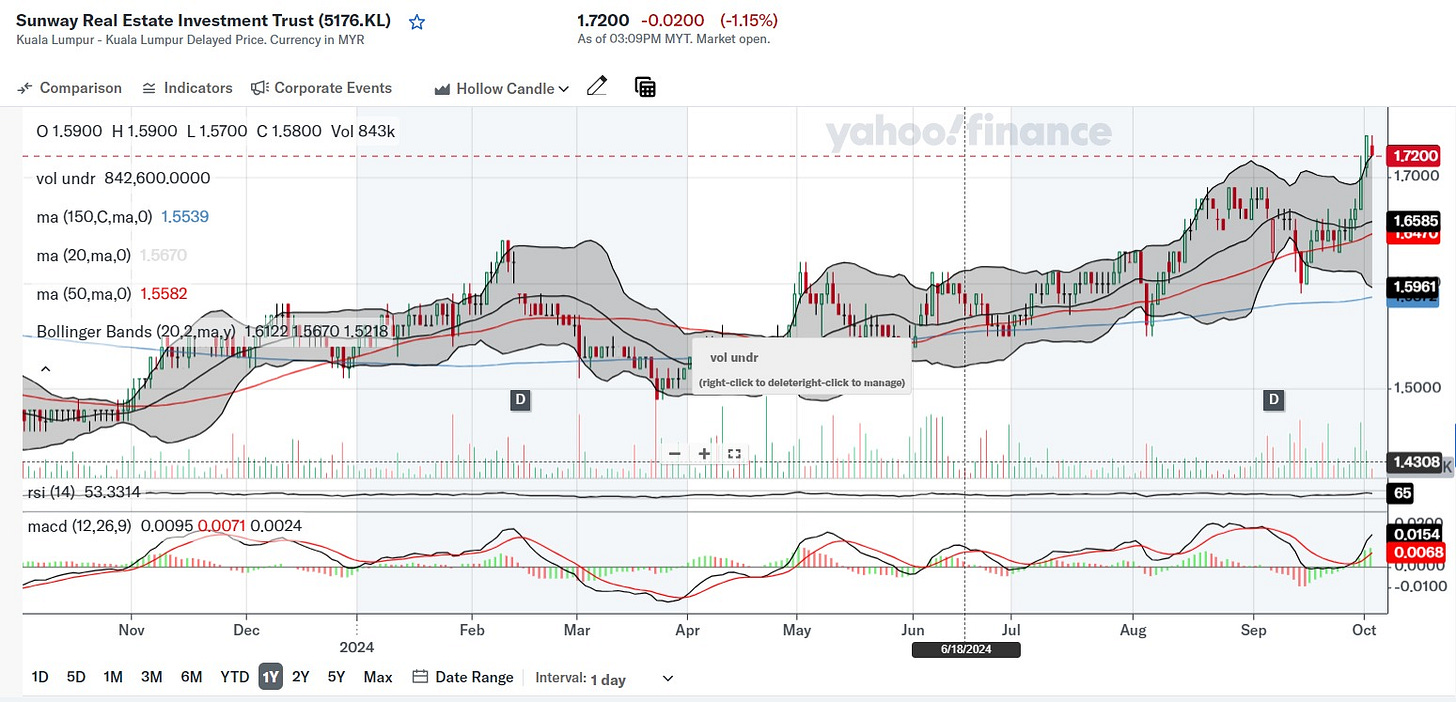Click the dividend D marker near September
This screenshot has width=1456, height=702.
click(1274, 400)
